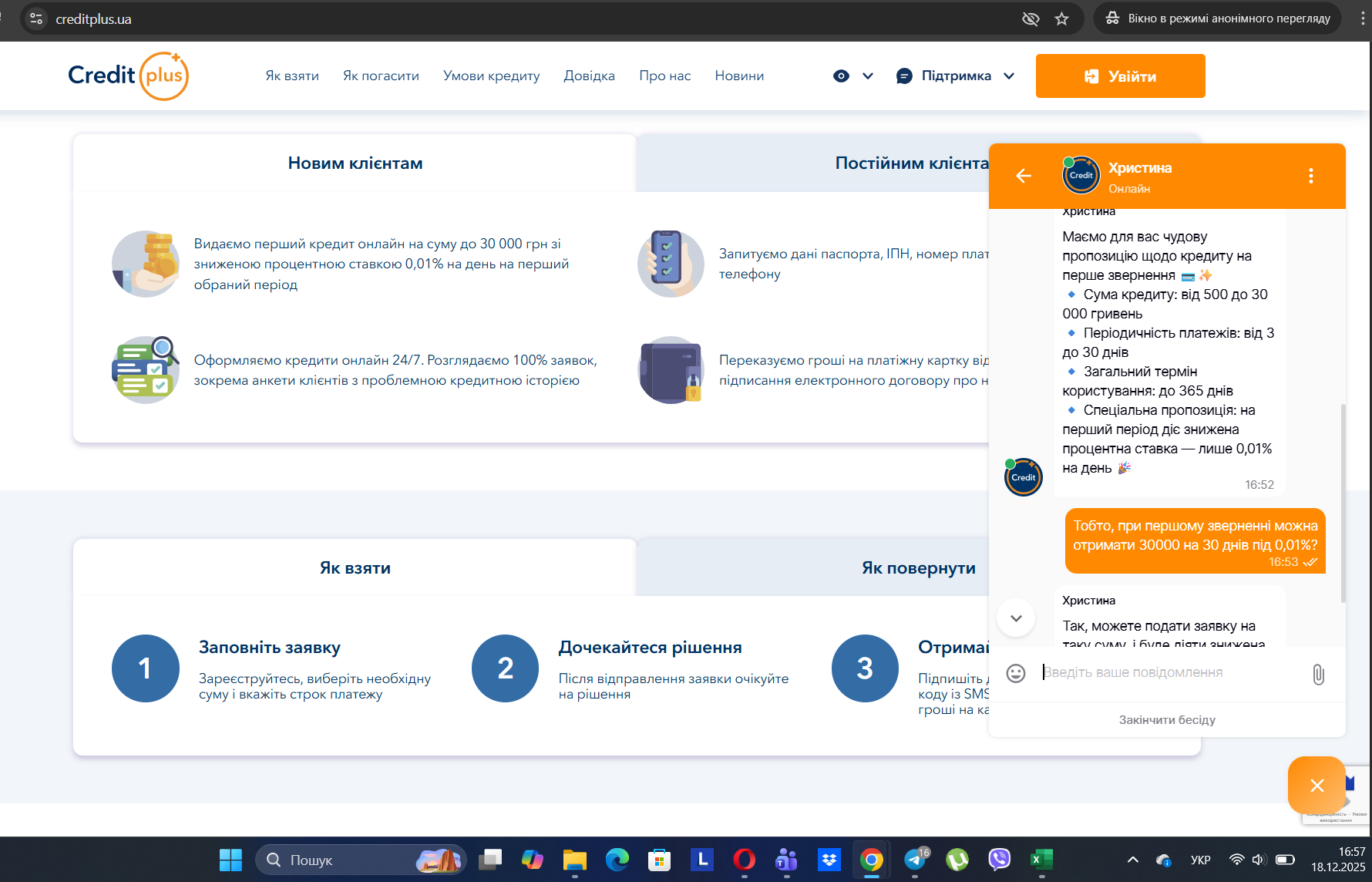
Task: Open the Chrome three-dot menu
Action: [1363, 19]
